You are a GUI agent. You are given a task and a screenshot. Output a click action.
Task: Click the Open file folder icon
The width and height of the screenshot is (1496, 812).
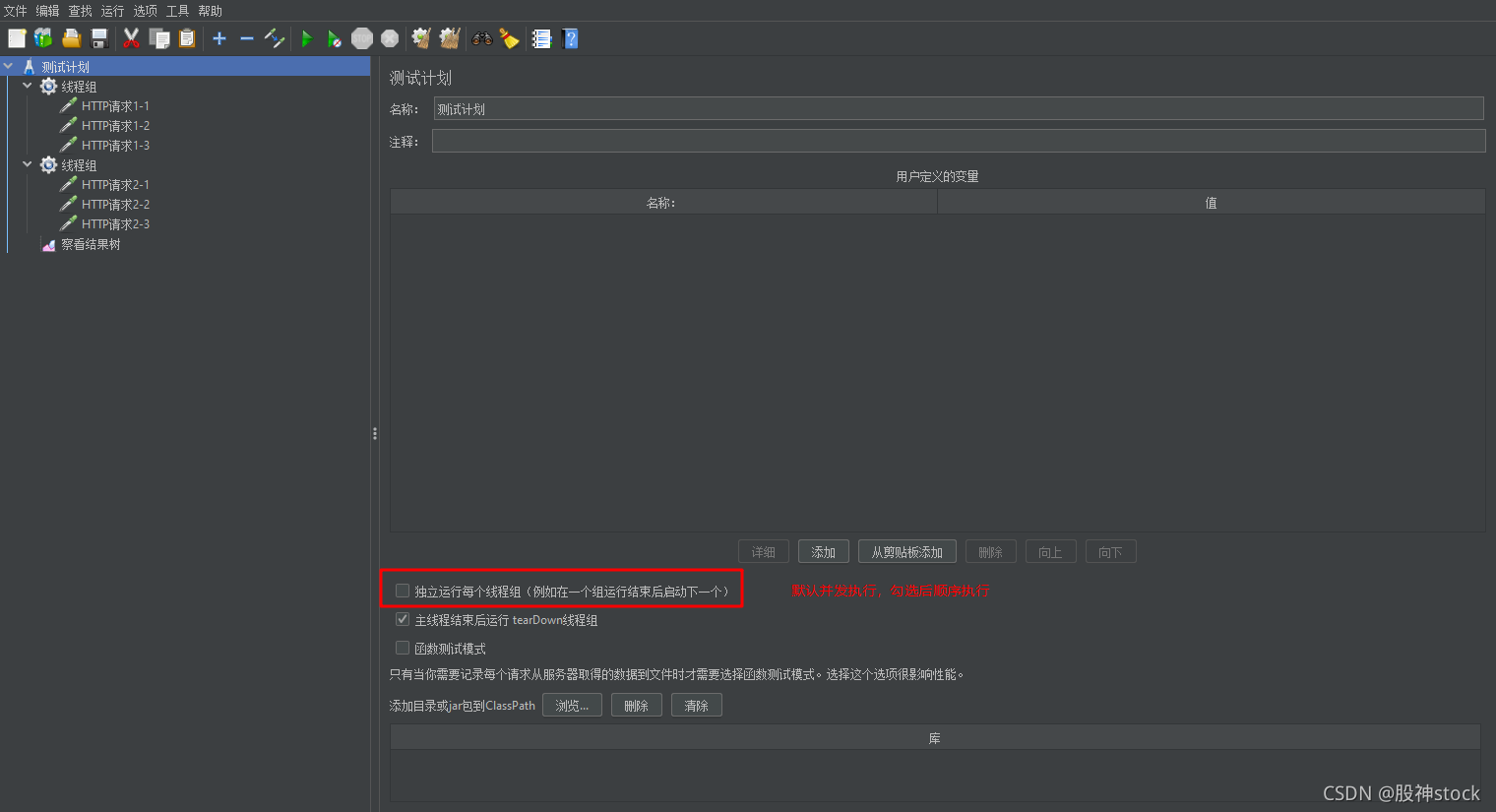pos(71,38)
